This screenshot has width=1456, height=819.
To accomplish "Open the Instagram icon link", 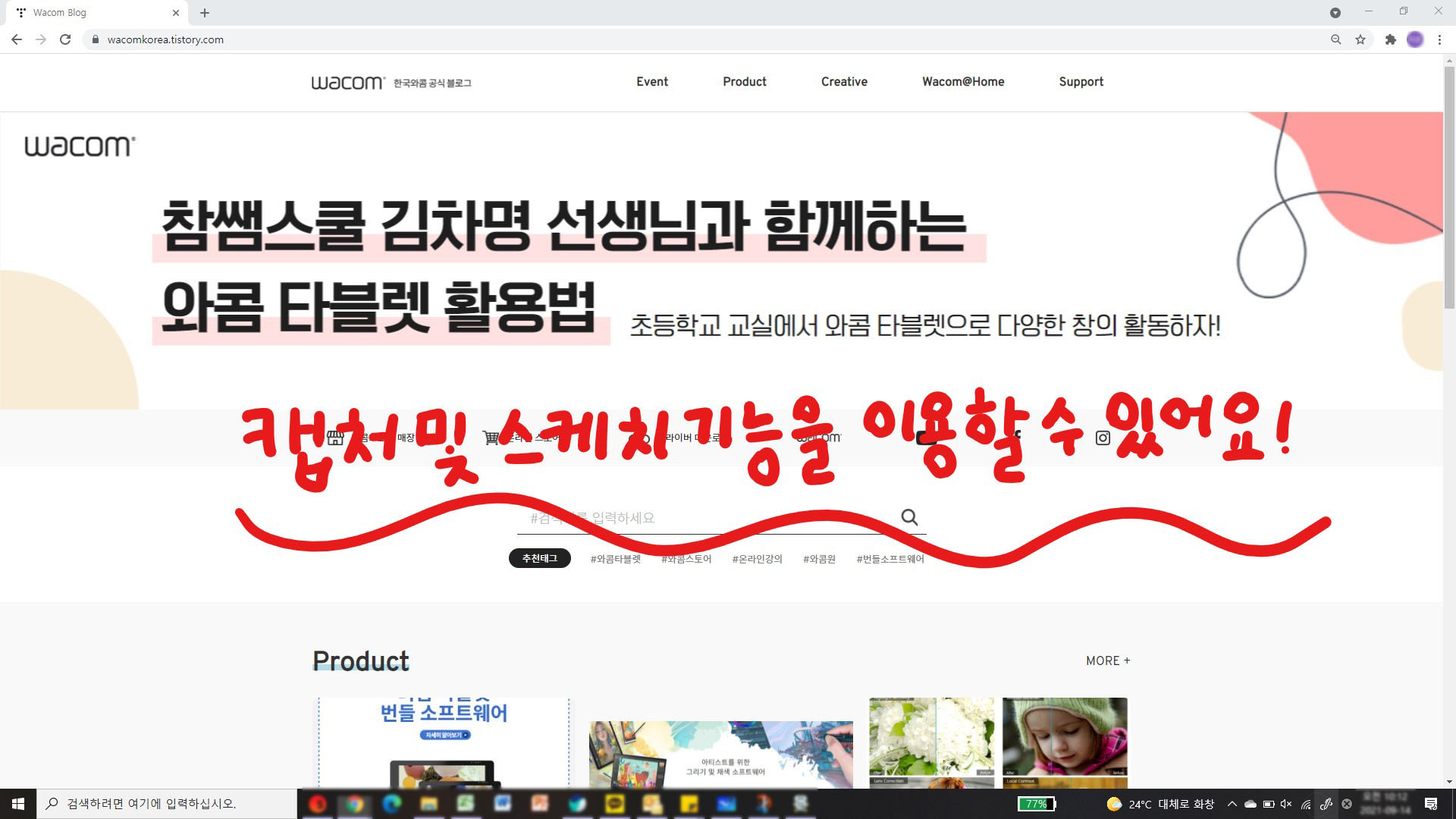I will point(1103,438).
